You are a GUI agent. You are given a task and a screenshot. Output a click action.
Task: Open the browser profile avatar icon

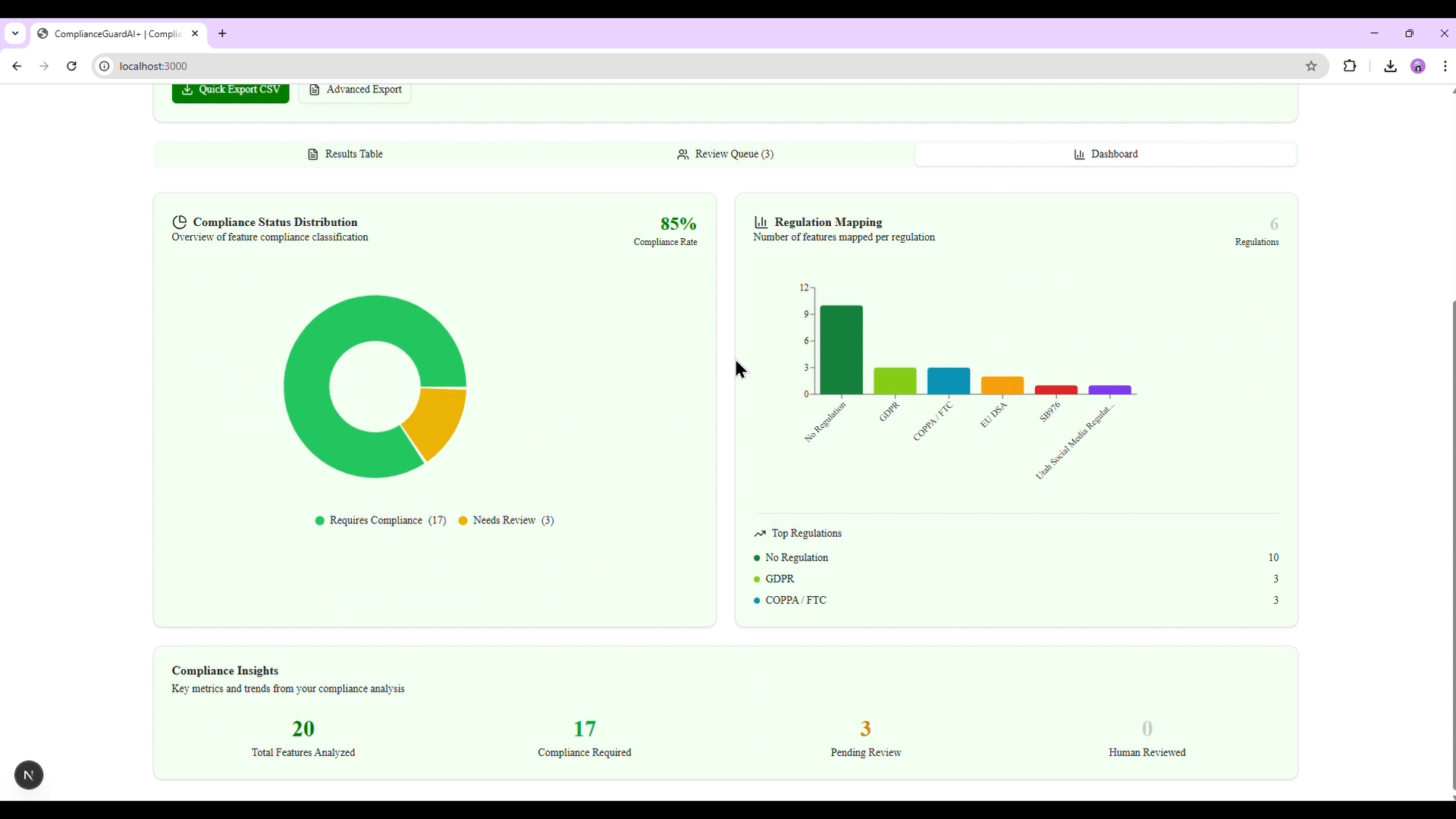pyautogui.click(x=1418, y=67)
